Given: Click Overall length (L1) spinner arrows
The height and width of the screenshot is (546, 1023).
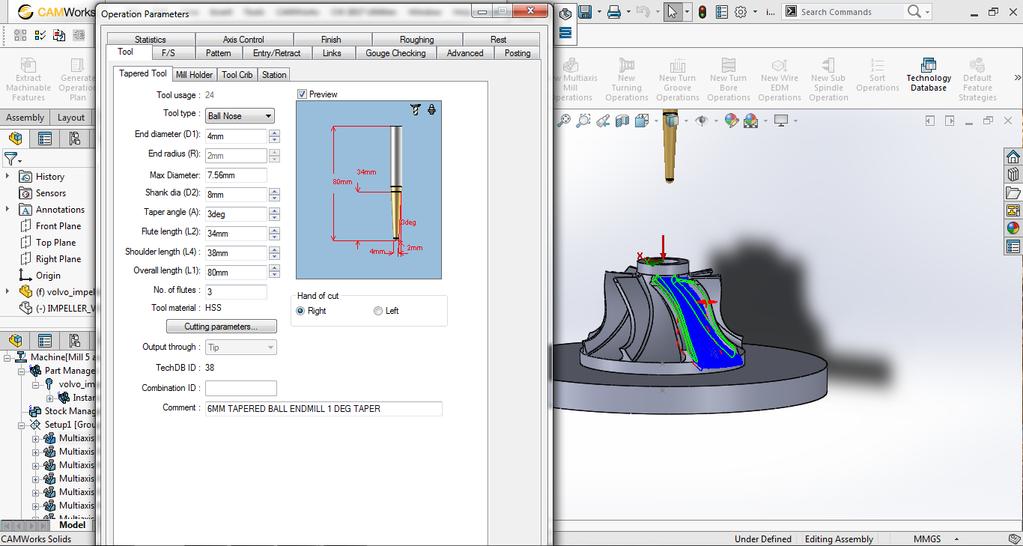Looking at the screenshot, I should (274, 272).
